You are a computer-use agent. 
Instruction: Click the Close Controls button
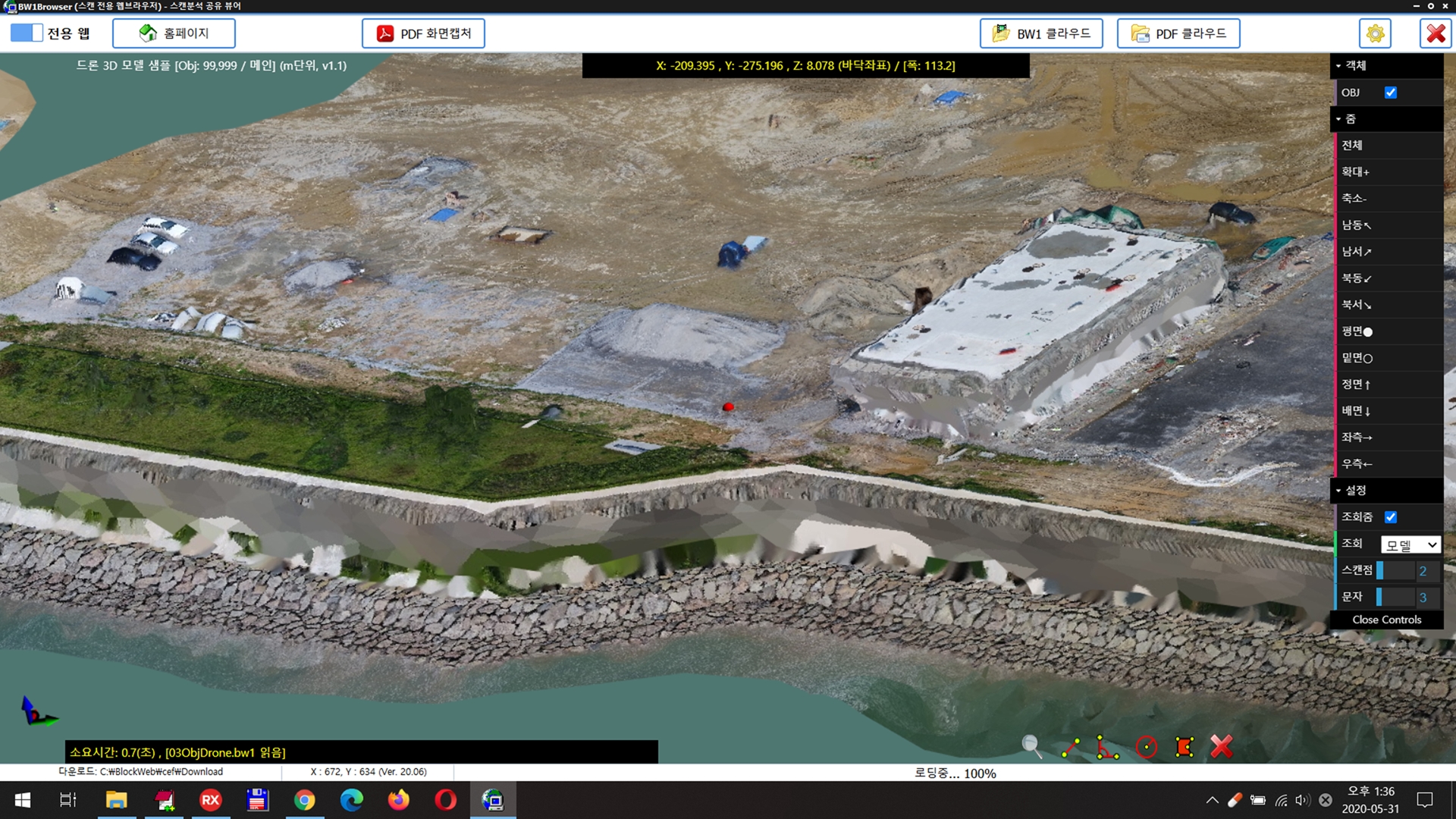[1386, 620]
